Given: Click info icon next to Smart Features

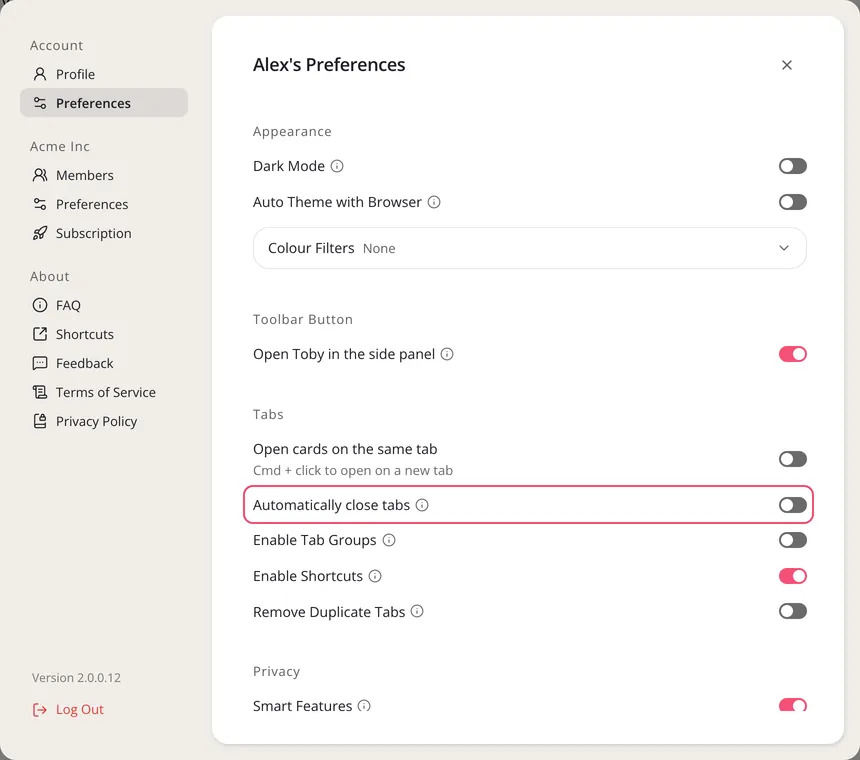Looking at the screenshot, I should [364, 706].
